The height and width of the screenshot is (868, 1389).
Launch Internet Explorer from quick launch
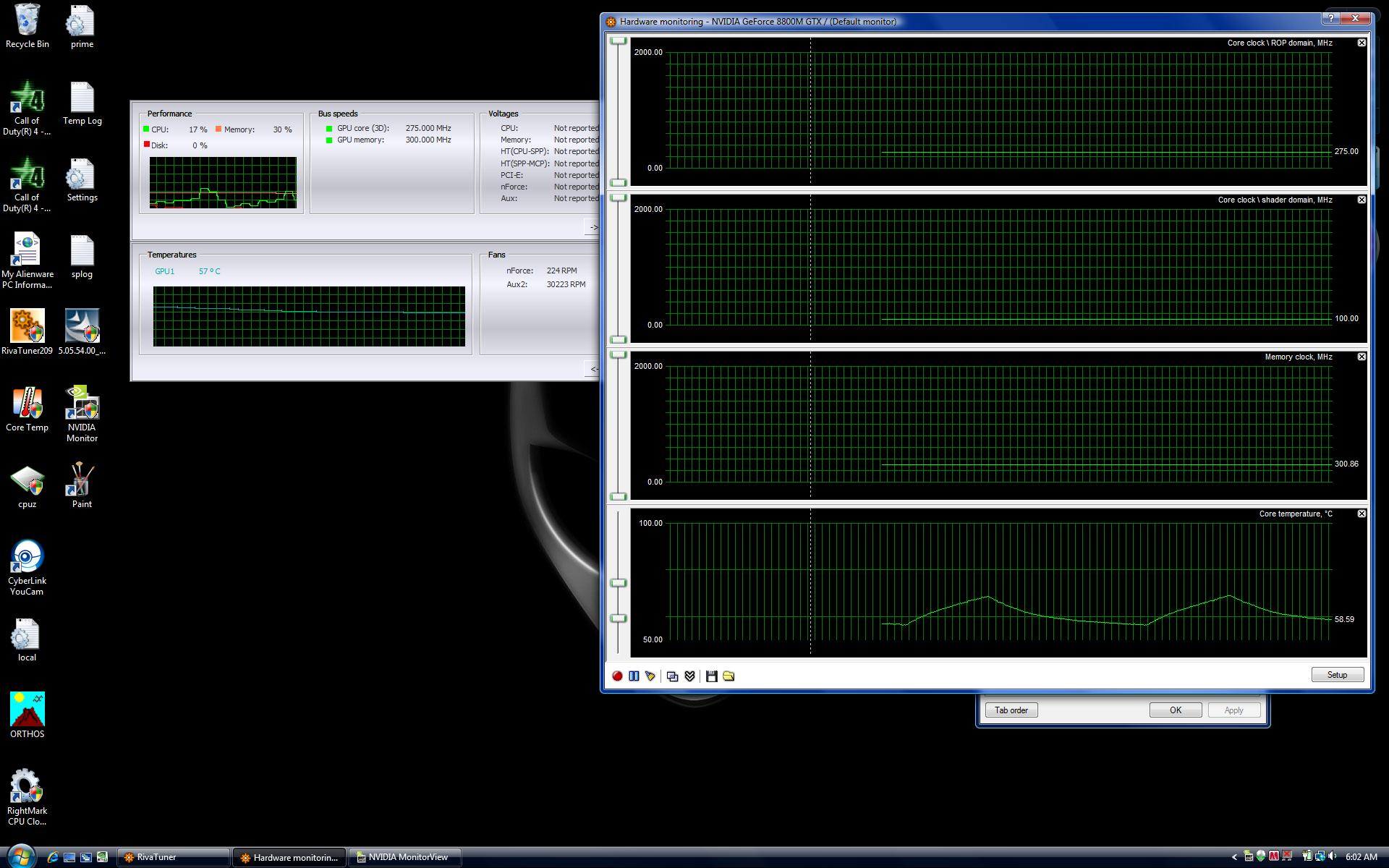pyautogui.click(x=52, y=857)
